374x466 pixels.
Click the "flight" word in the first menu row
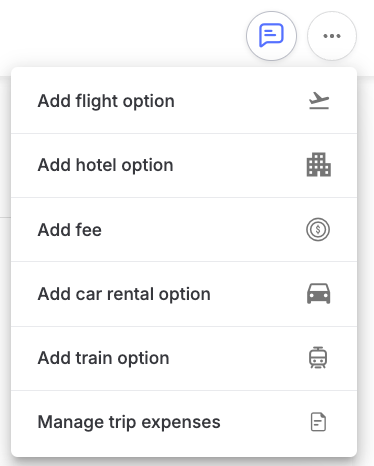pyautogui.click(x=97, y=102)
